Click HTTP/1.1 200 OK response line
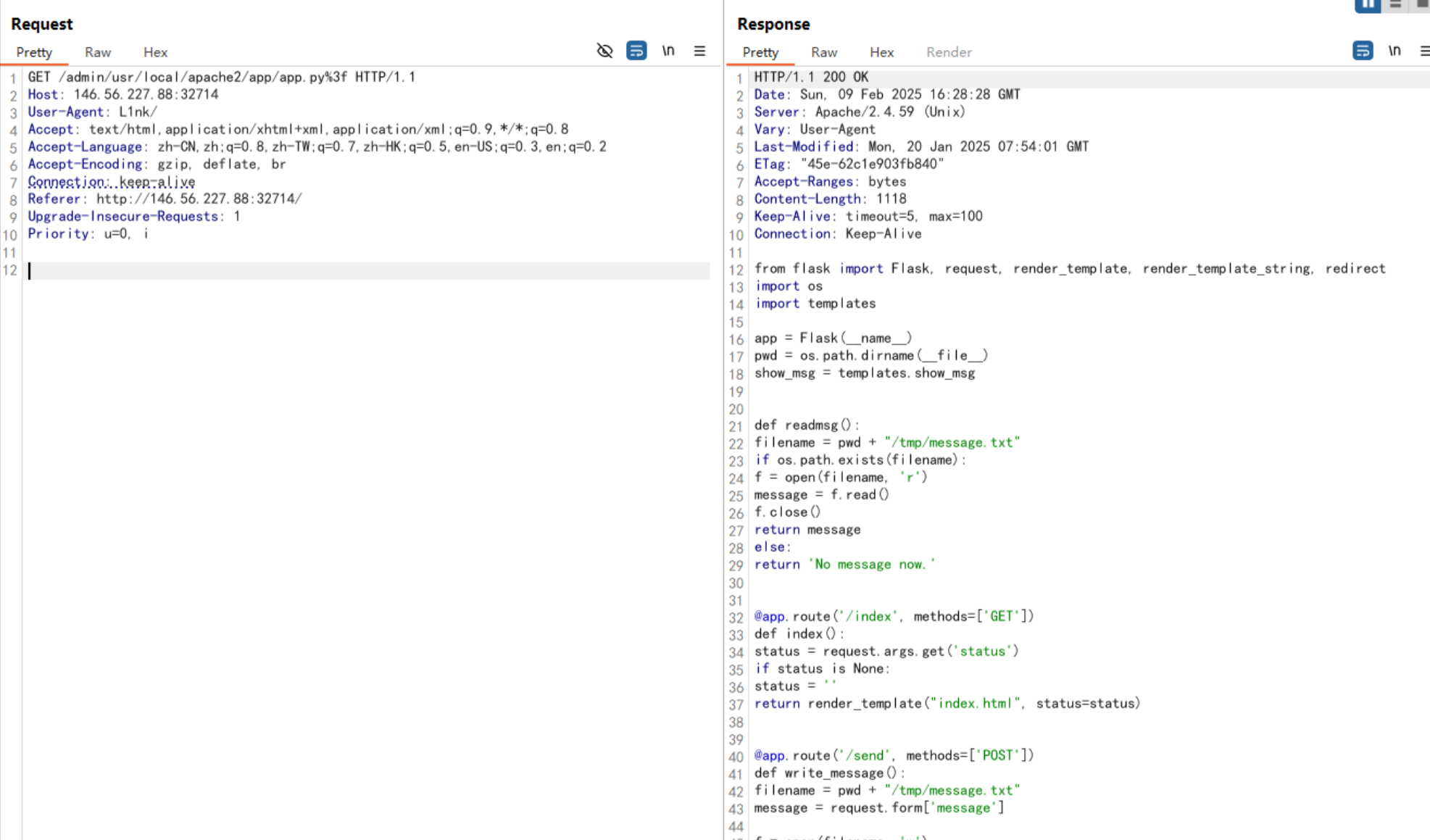 tap(811, 77)
